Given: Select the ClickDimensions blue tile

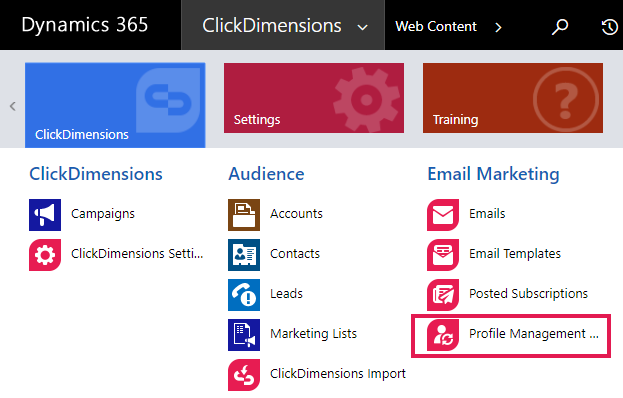Looking at the screenshot, I should click(115, 105).
